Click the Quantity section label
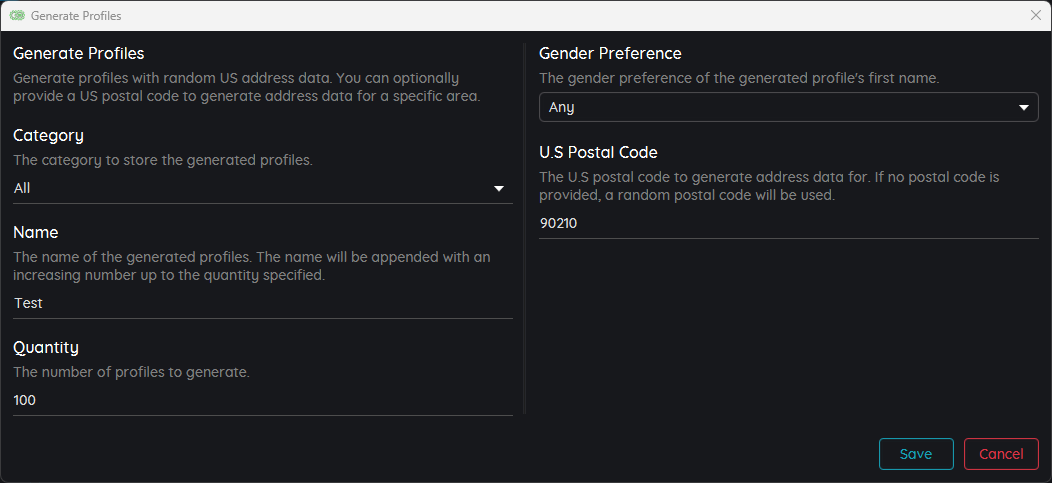Viewport: 1052px width, 483px height. coord(46,347)
